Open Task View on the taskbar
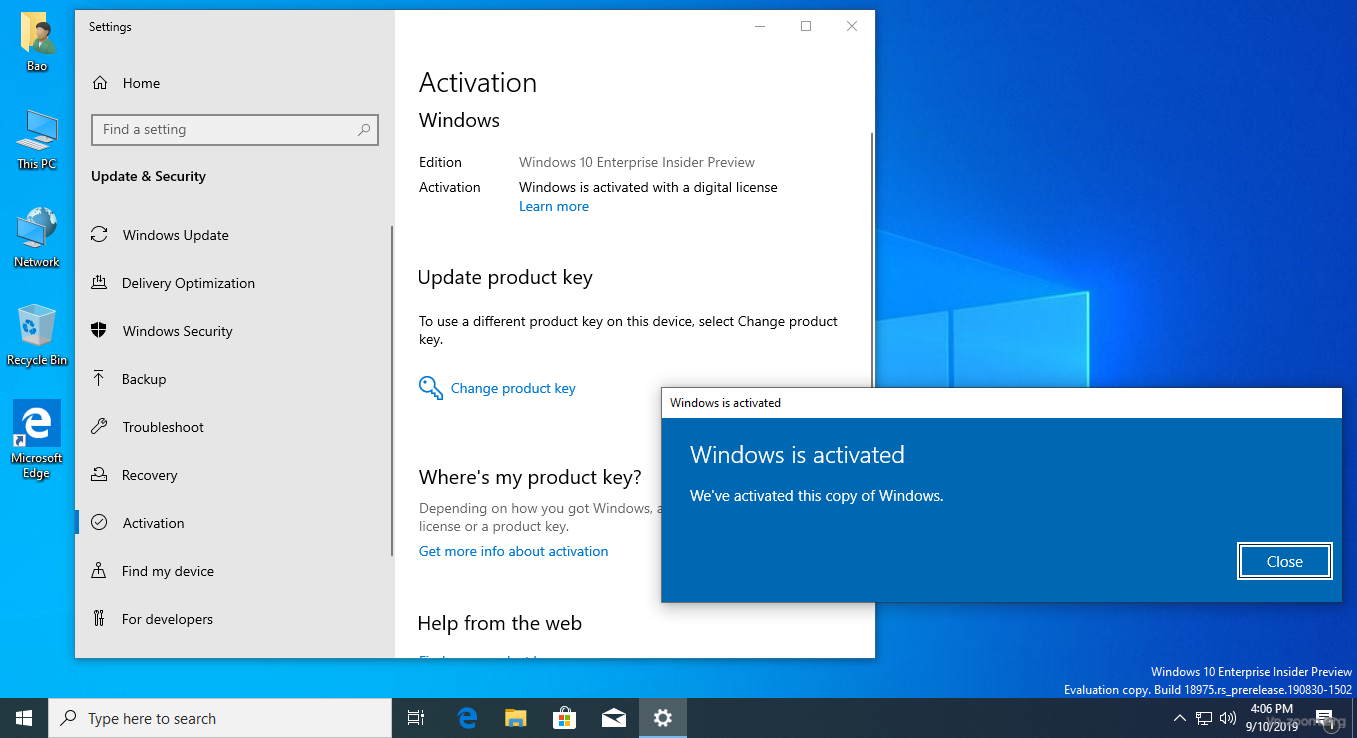This screenshot has height=738, width=1357. click(416, 718)
